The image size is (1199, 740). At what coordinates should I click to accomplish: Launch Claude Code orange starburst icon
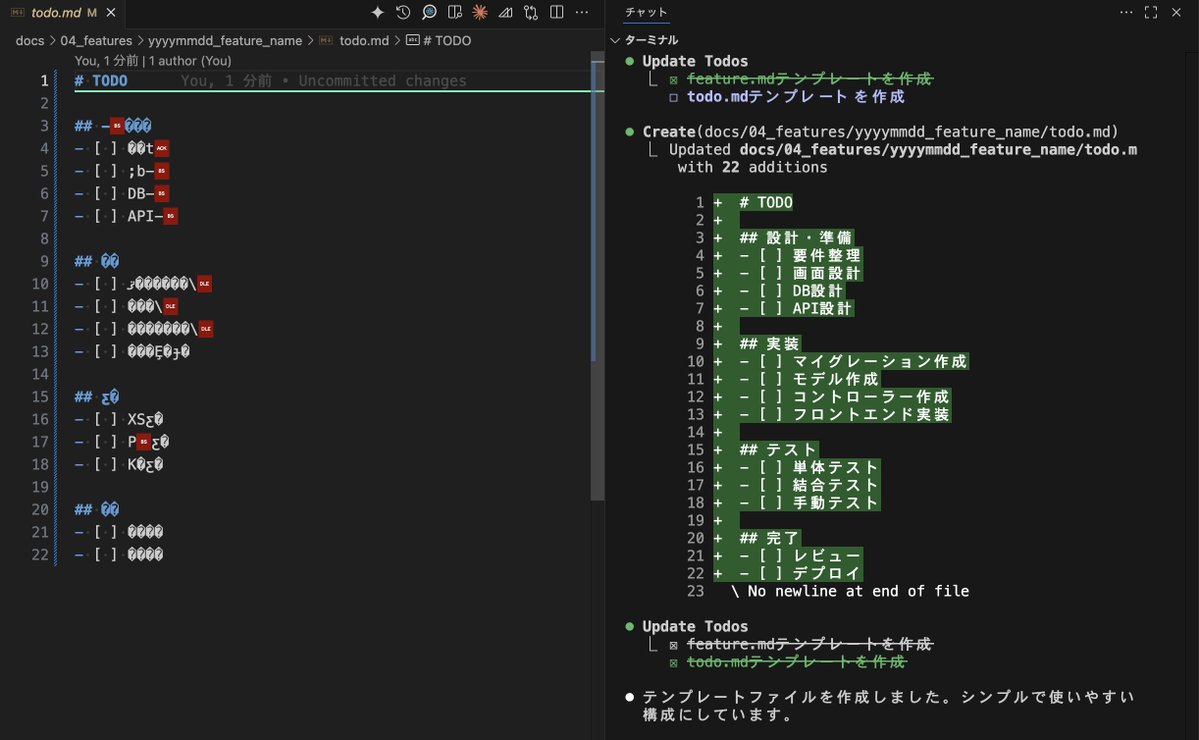click(480, 12)
